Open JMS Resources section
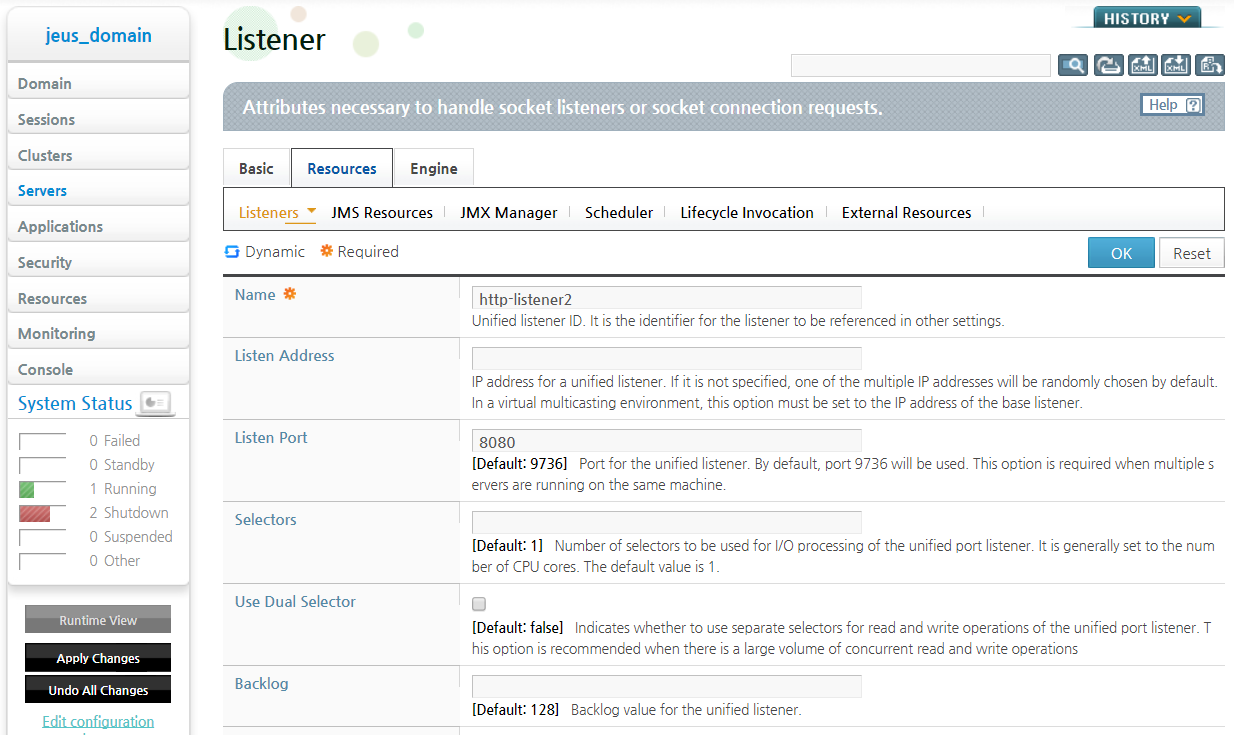 pos(382,213)
